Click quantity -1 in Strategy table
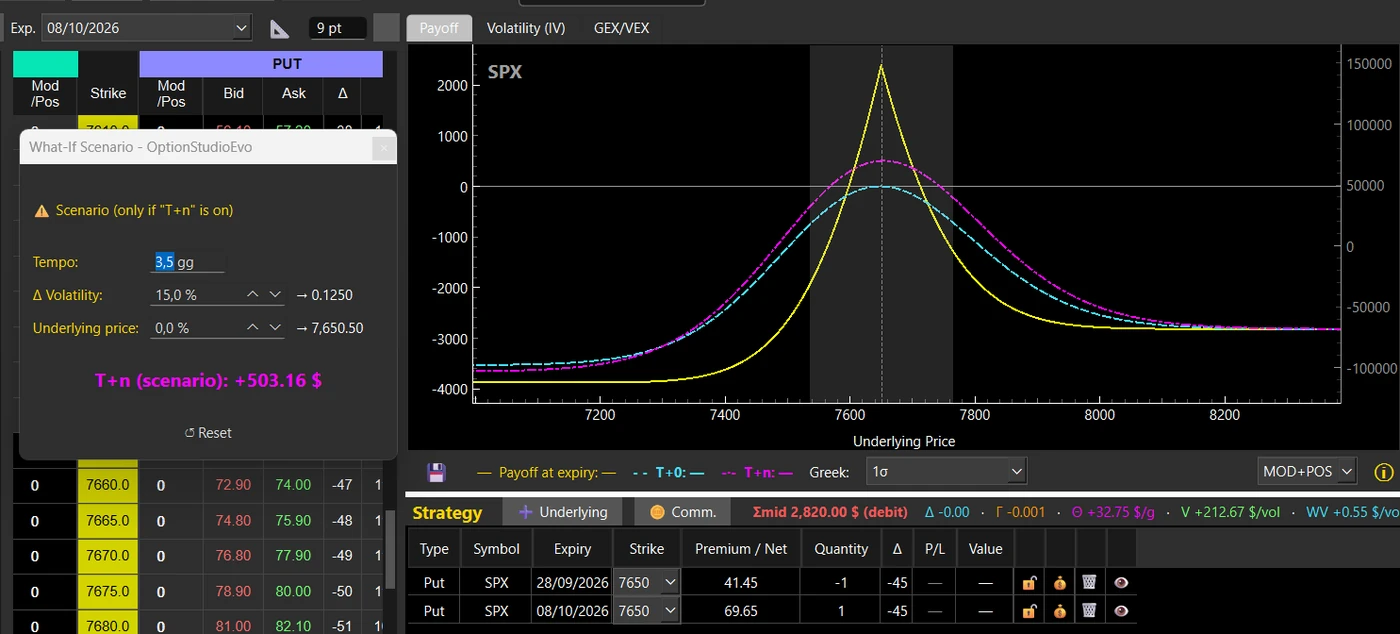1400x634 pixels. coord(841,582)
